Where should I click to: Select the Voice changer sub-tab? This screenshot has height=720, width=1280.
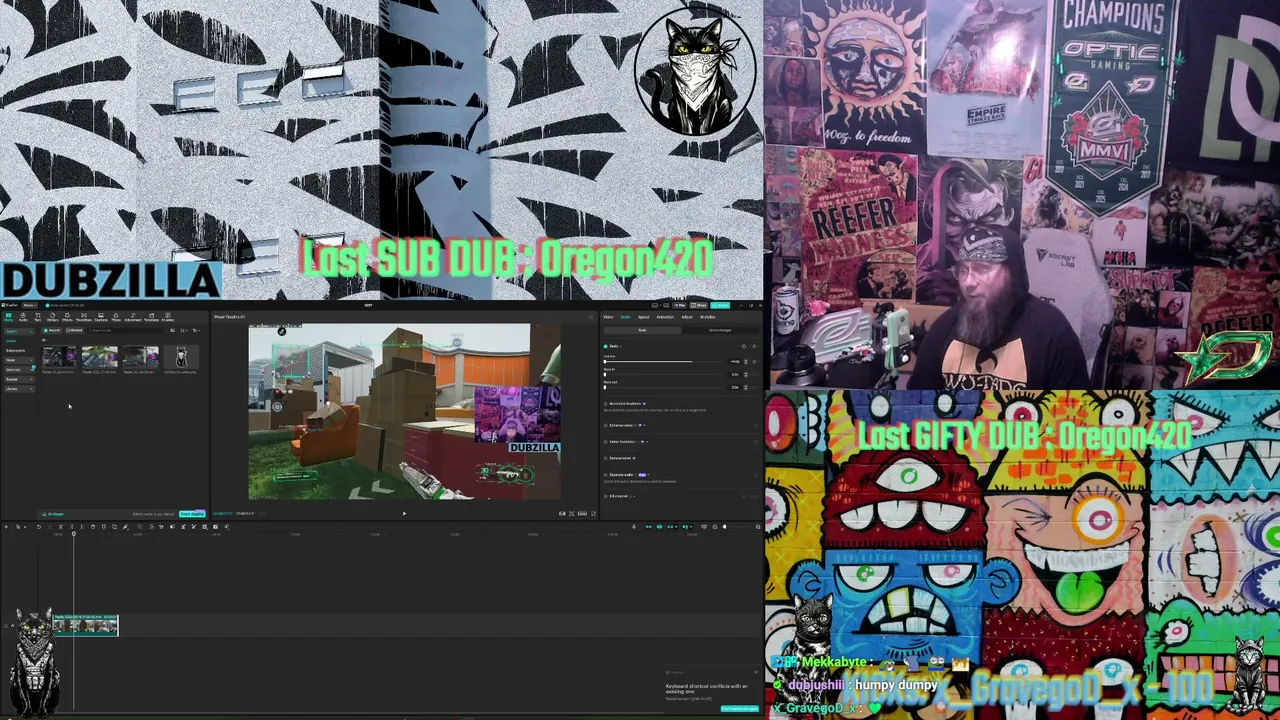[x=720, y=330]
